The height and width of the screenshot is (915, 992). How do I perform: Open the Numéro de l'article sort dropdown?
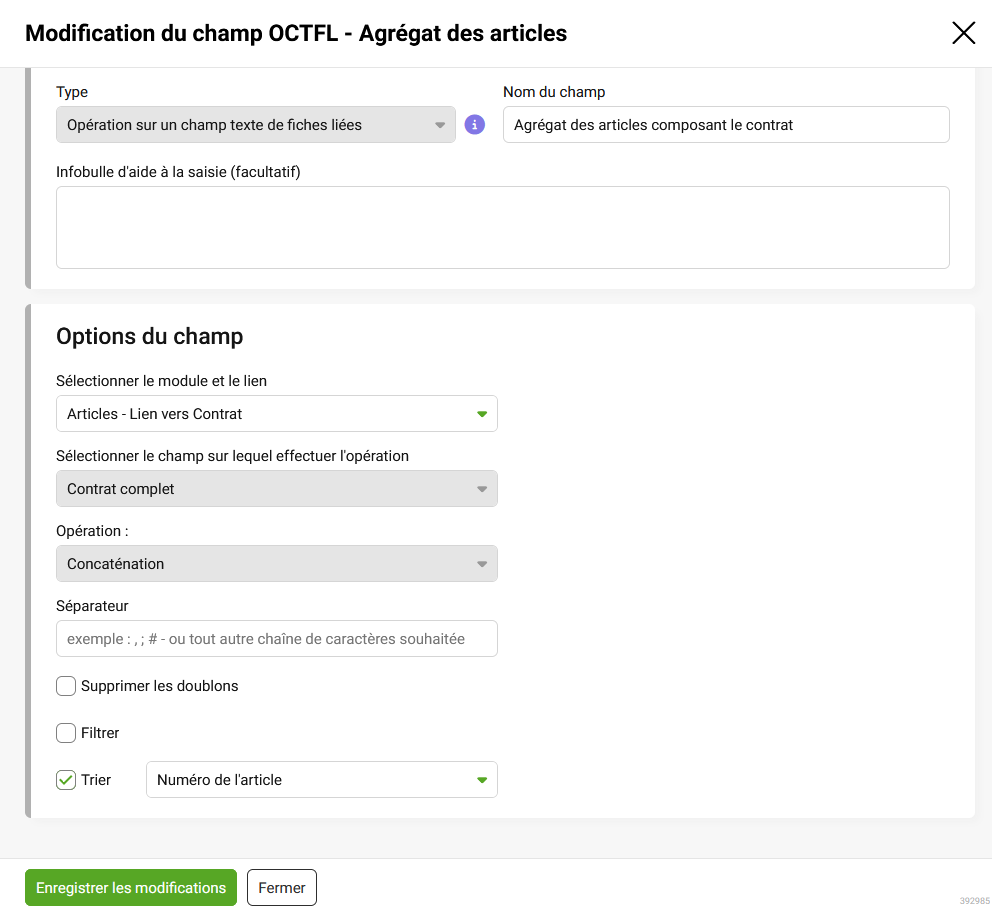[x=321, y=780]
